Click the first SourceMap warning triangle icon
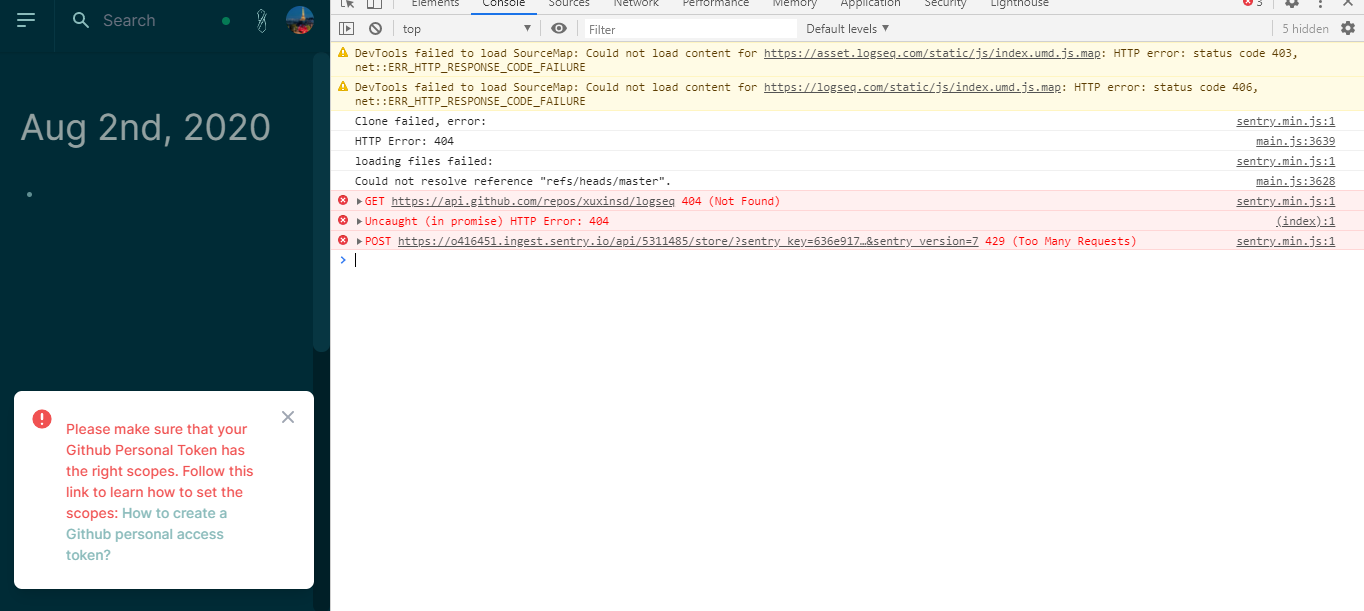Image resolution: width=1364 pixels, height=611 pixels. click(343, 52)
